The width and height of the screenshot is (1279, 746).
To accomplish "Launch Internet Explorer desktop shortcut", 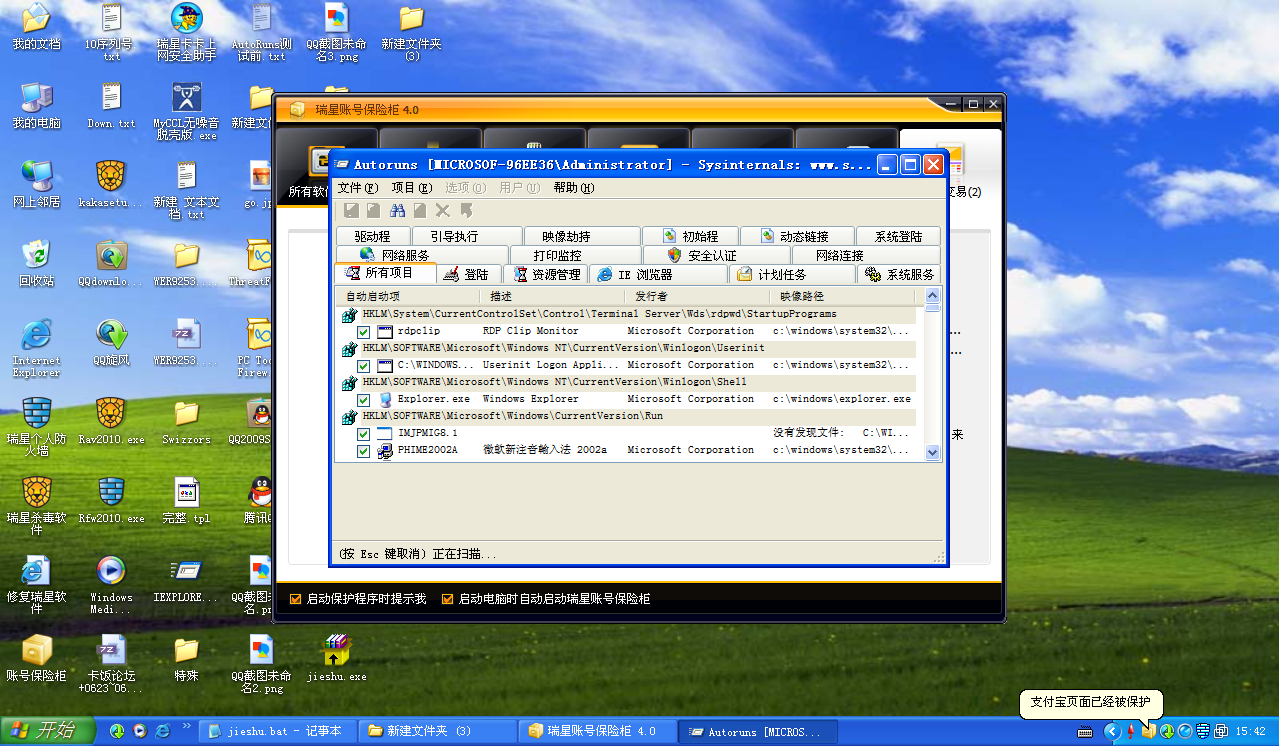I will pyautogui.click(x=36, y=348).
